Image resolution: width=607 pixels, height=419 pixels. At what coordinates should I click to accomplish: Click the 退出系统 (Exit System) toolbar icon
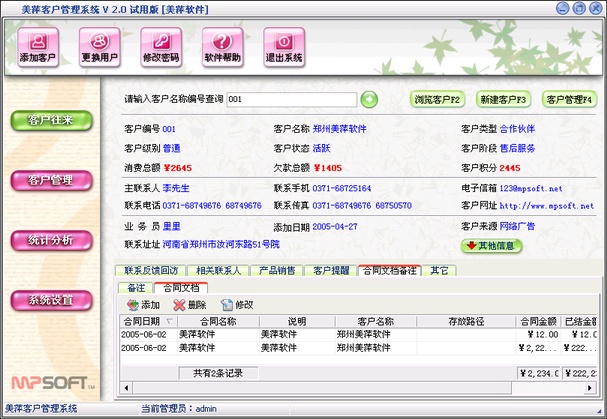pos(283,44)
